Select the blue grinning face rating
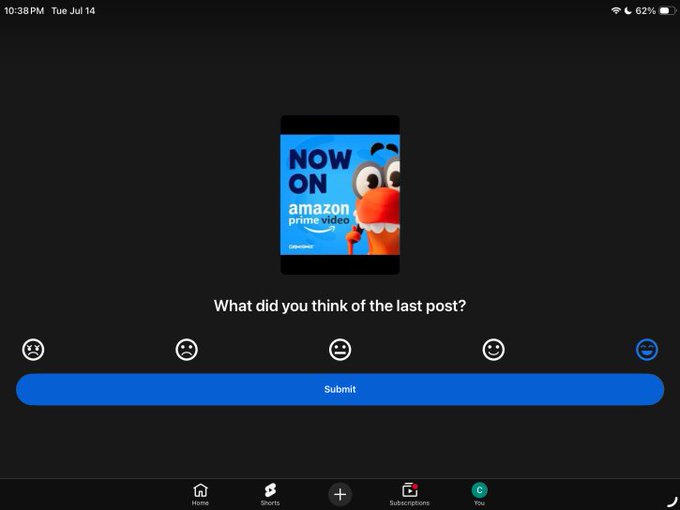 pos(647,350)
